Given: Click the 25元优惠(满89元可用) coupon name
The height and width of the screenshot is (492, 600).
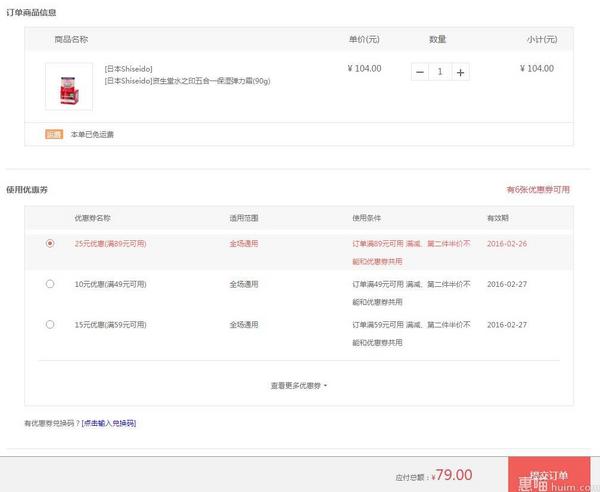Looking at the screenshot, I should (x=110, y=244).
